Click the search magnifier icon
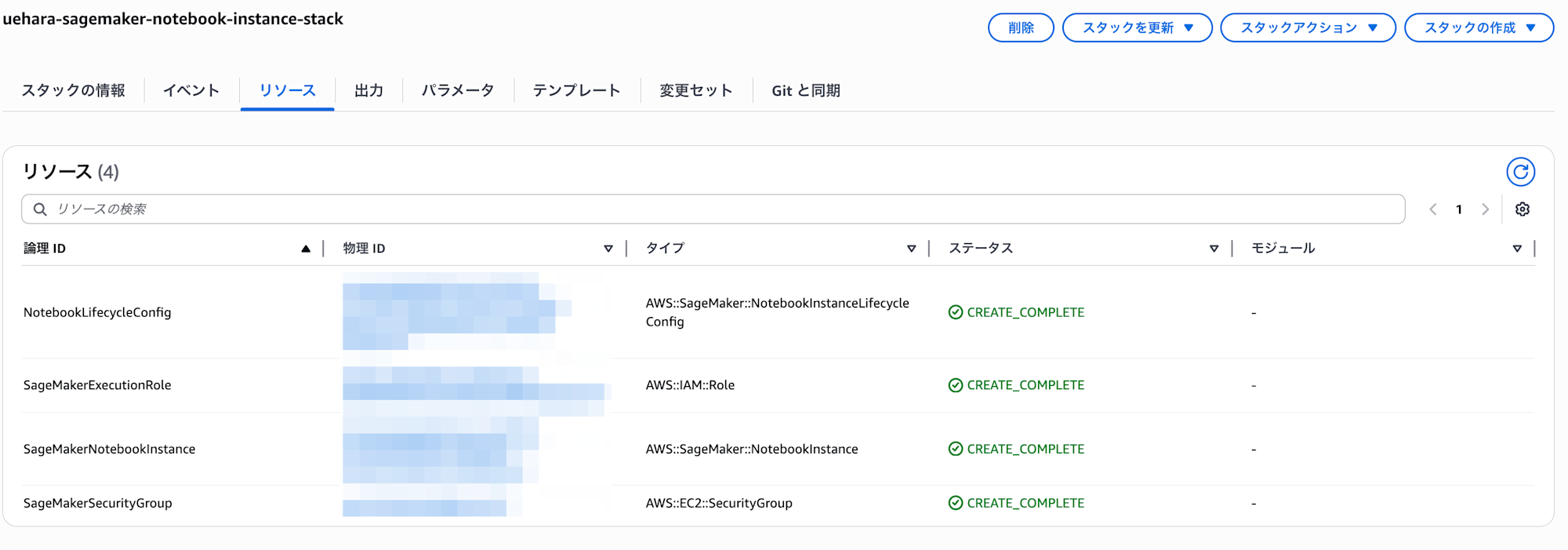The height and width of the screenshot is (550, 1568). pyautogui.click(x=40, y=209)
